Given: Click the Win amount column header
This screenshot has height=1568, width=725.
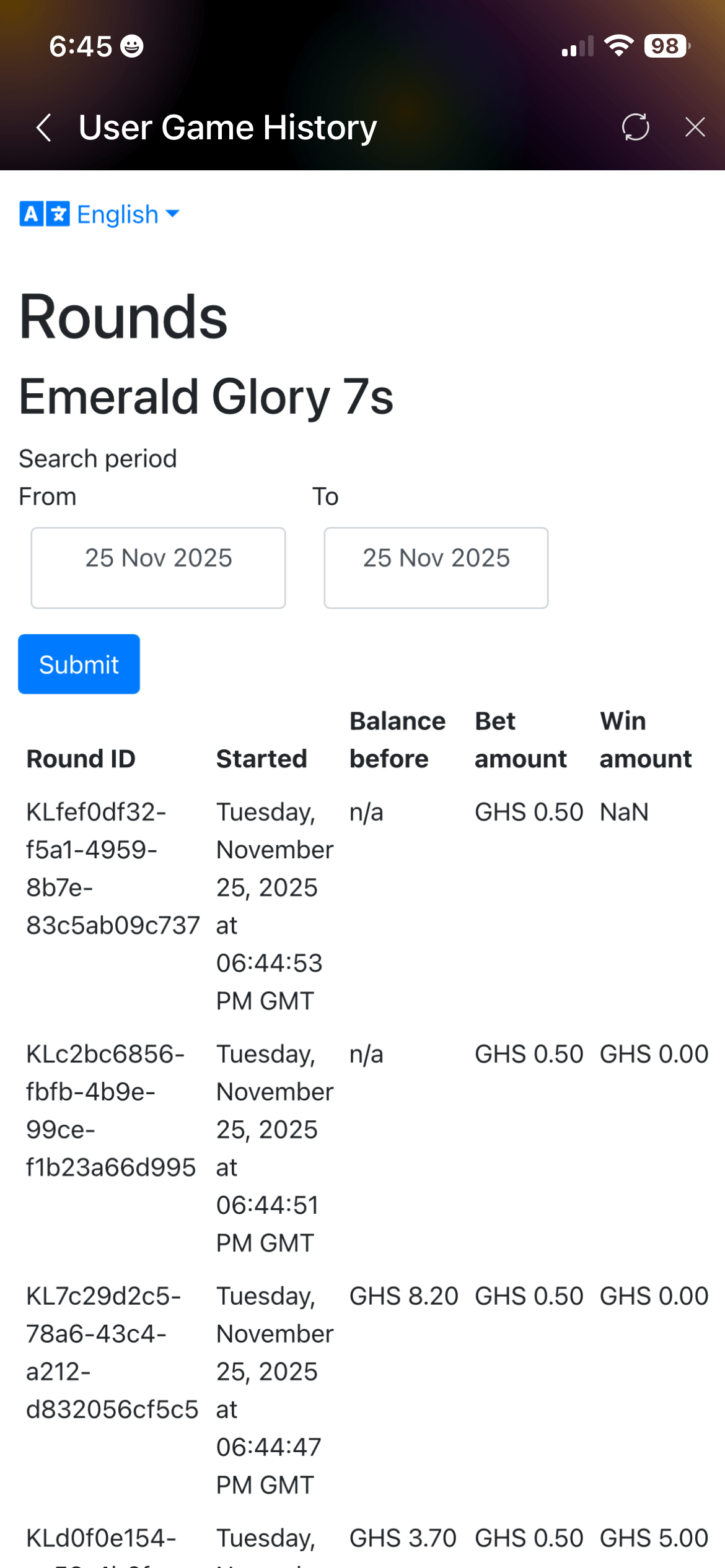Looking at the screenshot, I should click(645, 740).
